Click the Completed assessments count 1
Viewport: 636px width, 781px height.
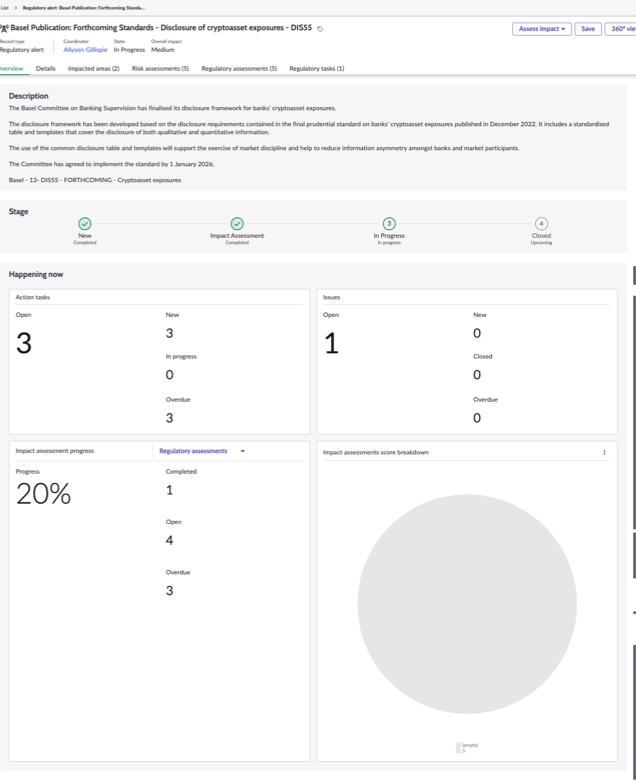pos(169,490)
